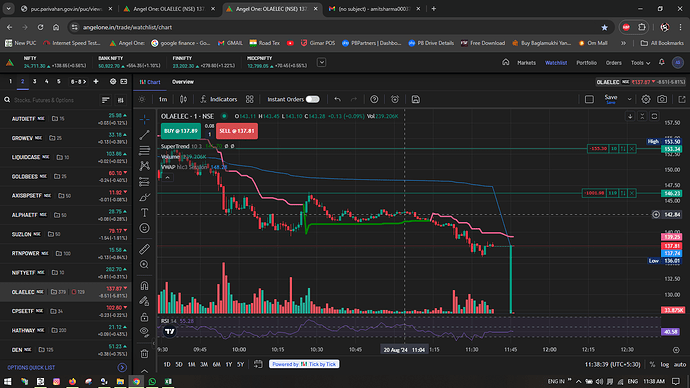
Task: Delete drawings with the trash icon
Action: click(x=144, y=353)
